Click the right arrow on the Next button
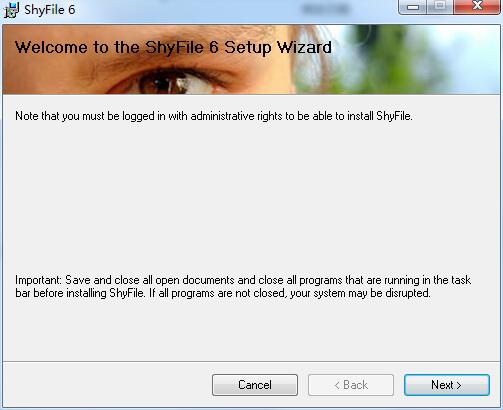Image resolution: width=503 pixels, height=410 pixels. coord(459,385)
